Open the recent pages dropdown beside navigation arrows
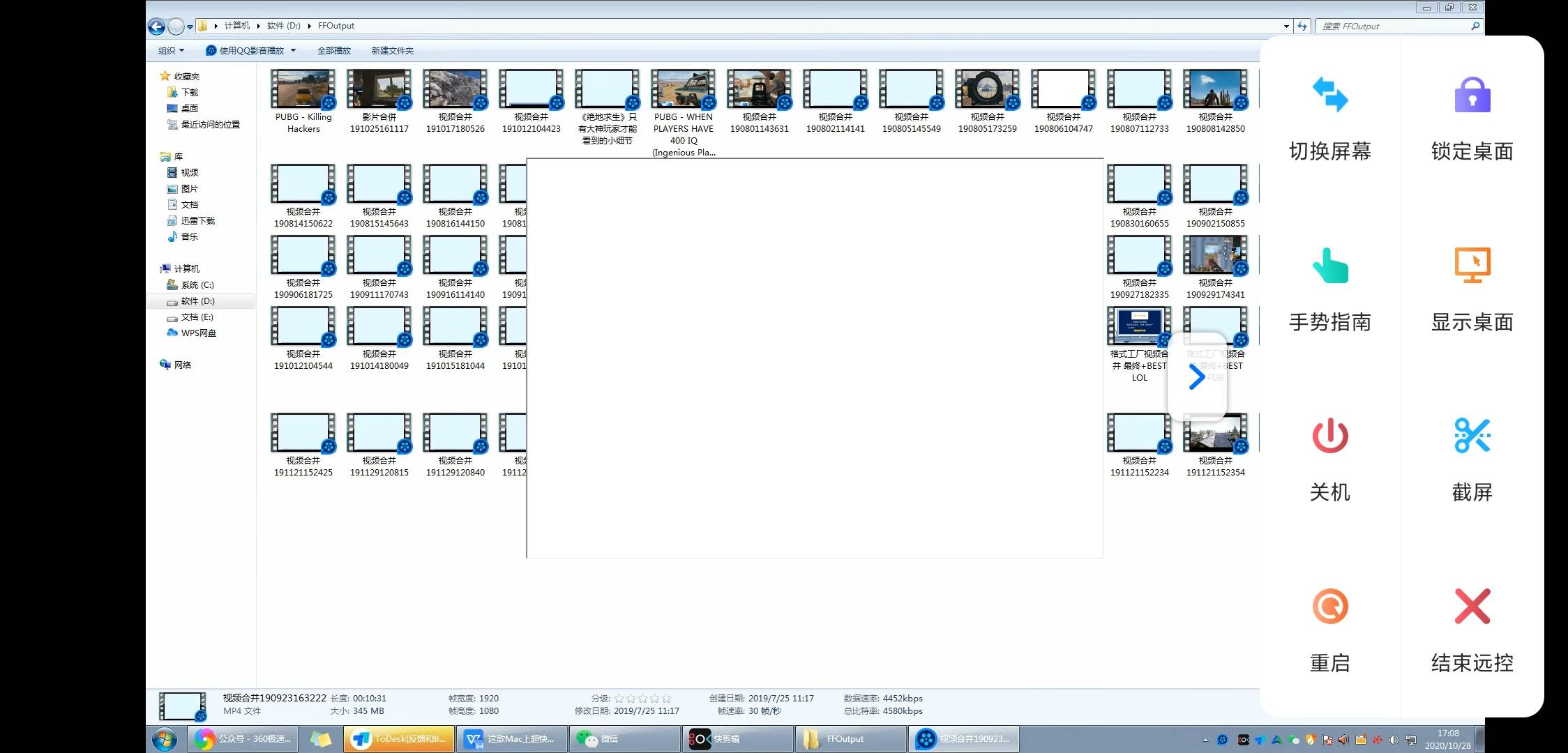 pos(190,27)
